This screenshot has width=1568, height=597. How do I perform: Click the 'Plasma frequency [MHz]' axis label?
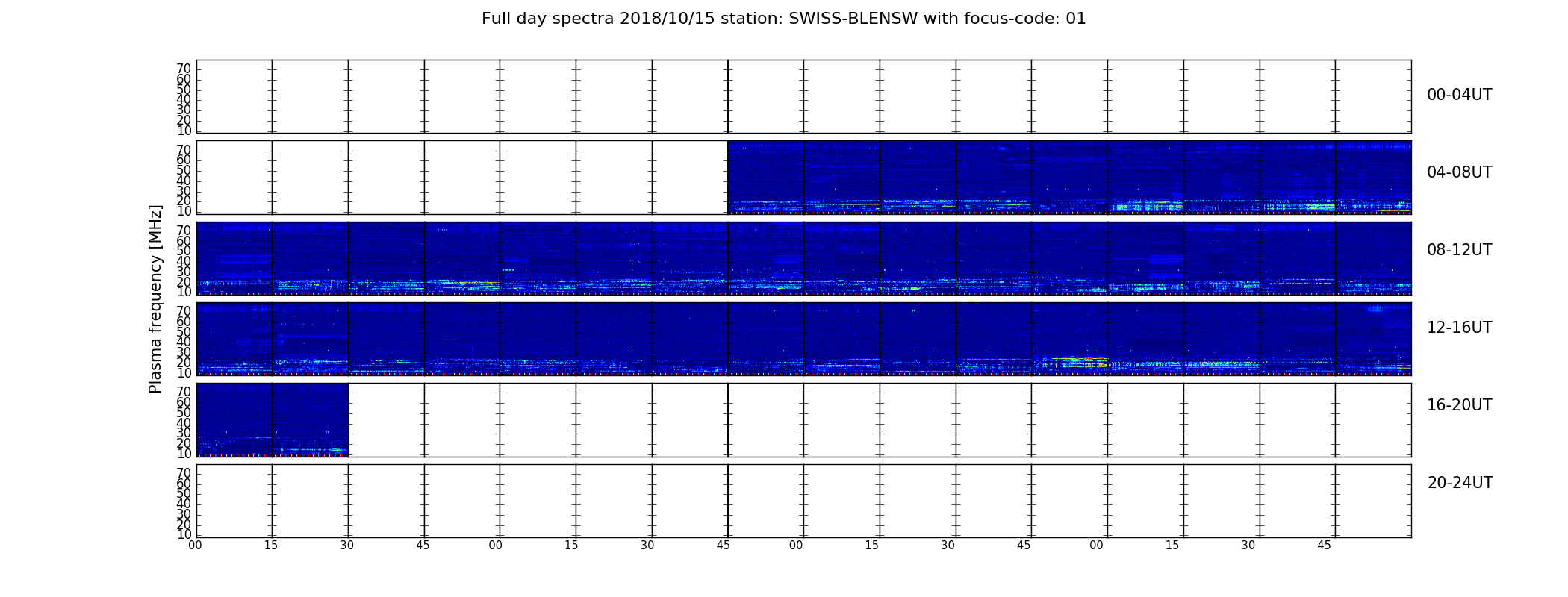click(x=155, y=298)
